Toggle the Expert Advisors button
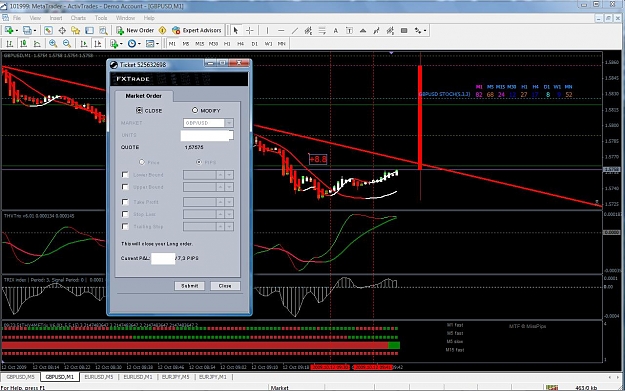Viewport: 625px width, 391px height. click(x=197, y=30)
